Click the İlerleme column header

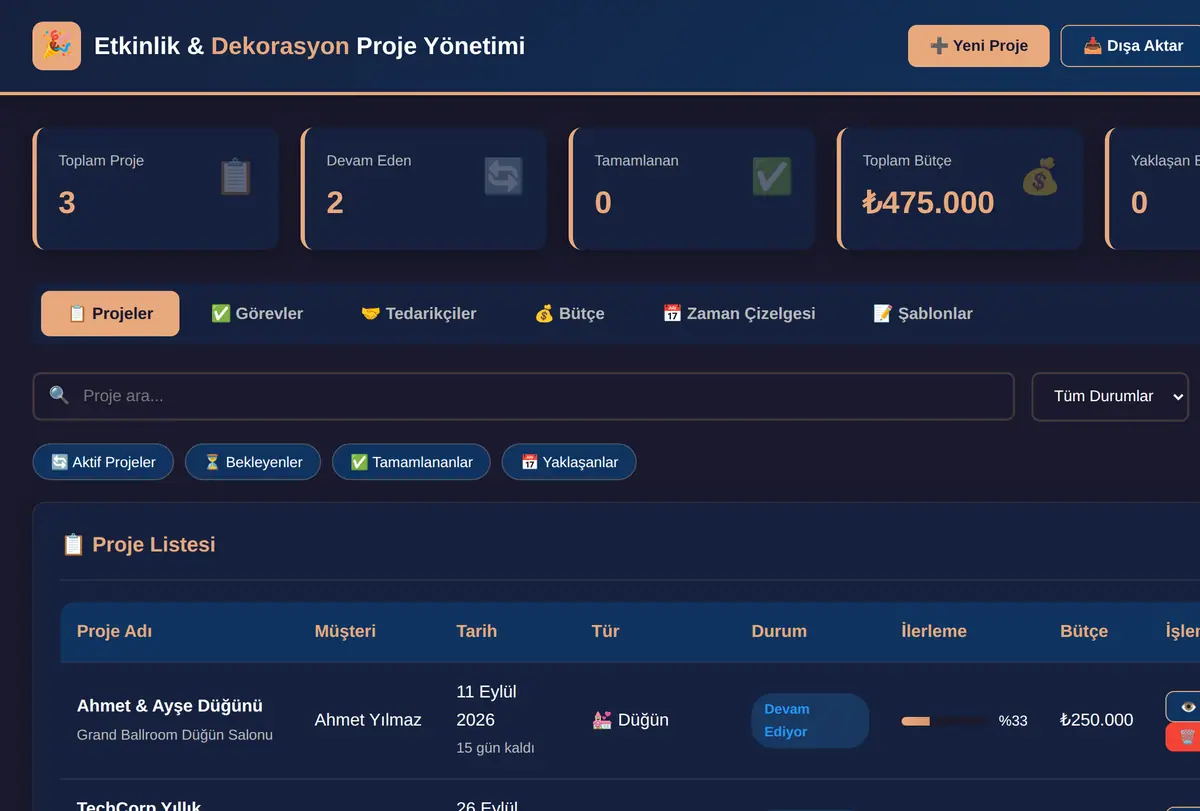click(x=934, y=631)
